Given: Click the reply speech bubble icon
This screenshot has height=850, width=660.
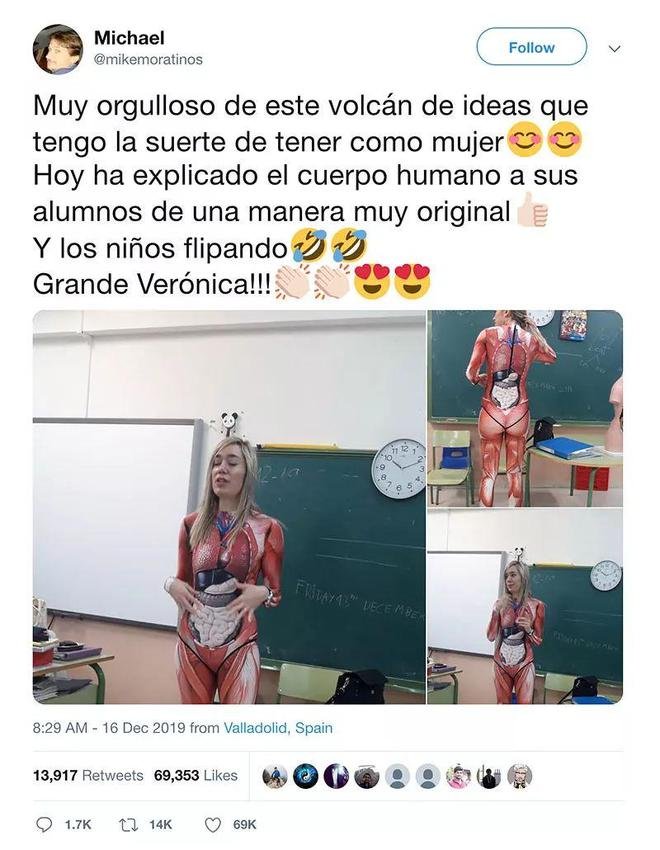Looking at the screenshot, I should [43, 825].
